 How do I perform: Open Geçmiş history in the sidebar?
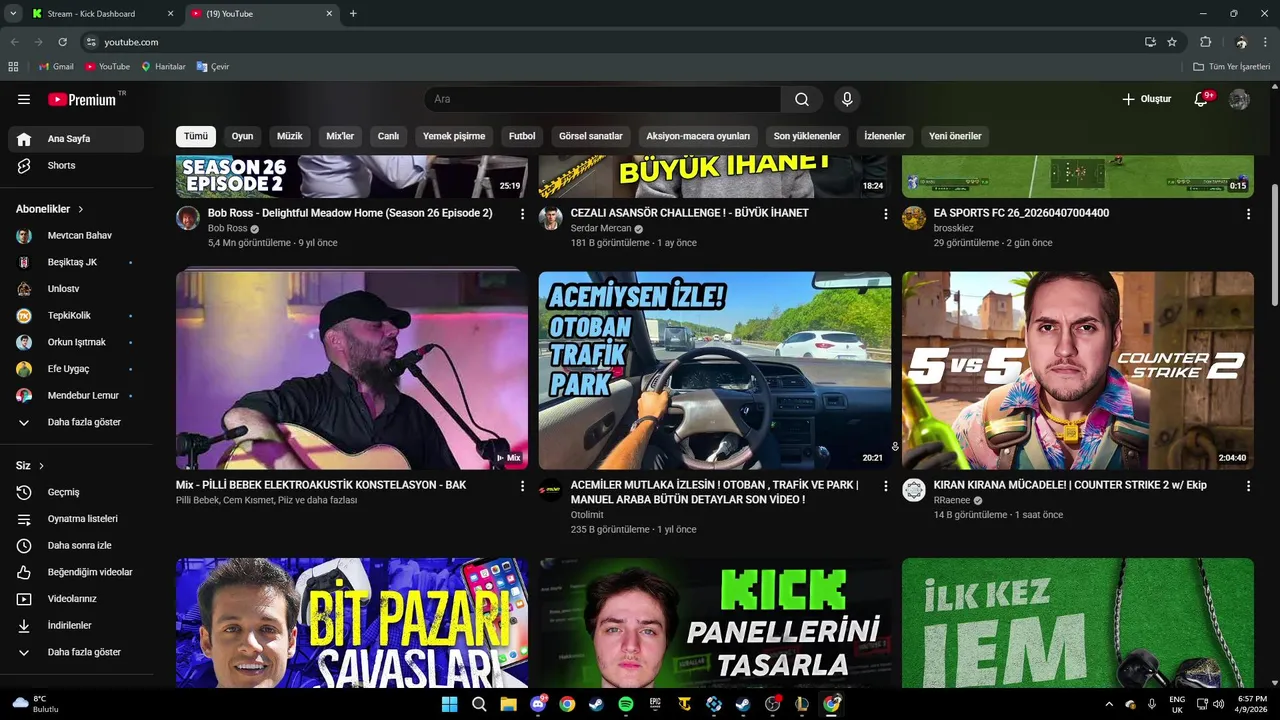point(76,492)
